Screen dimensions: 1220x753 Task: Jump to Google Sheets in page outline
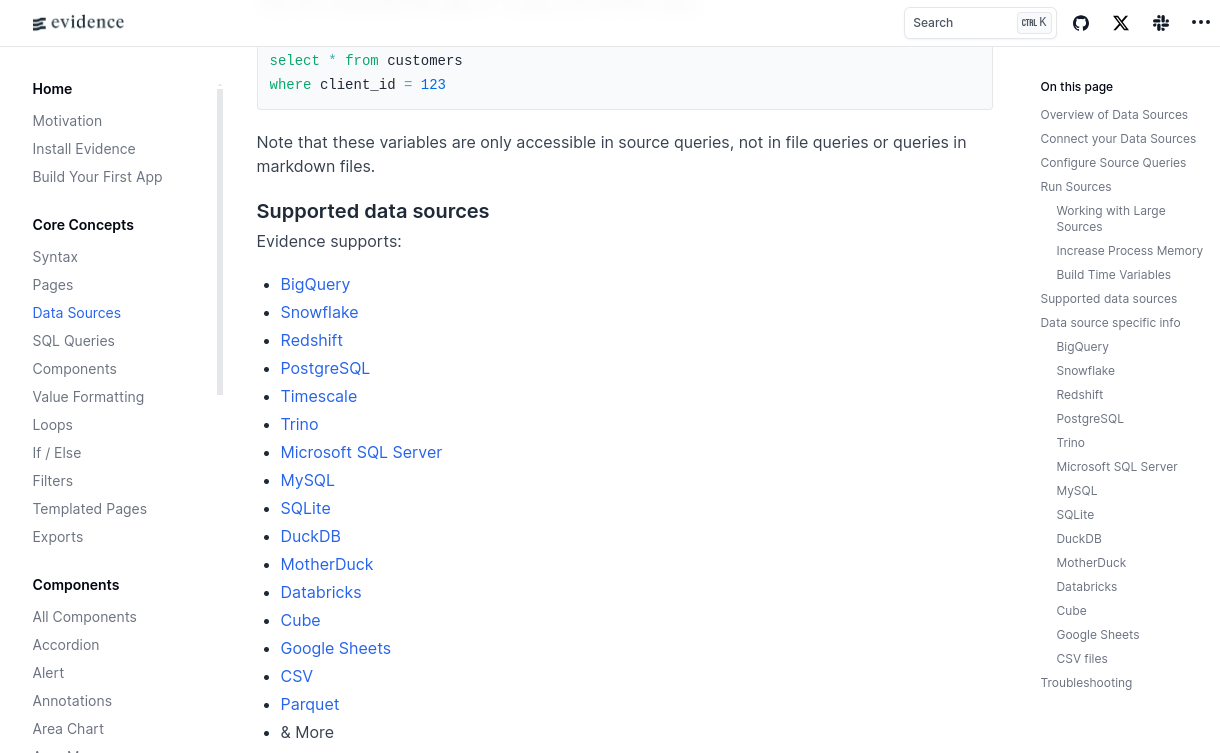1097,635
